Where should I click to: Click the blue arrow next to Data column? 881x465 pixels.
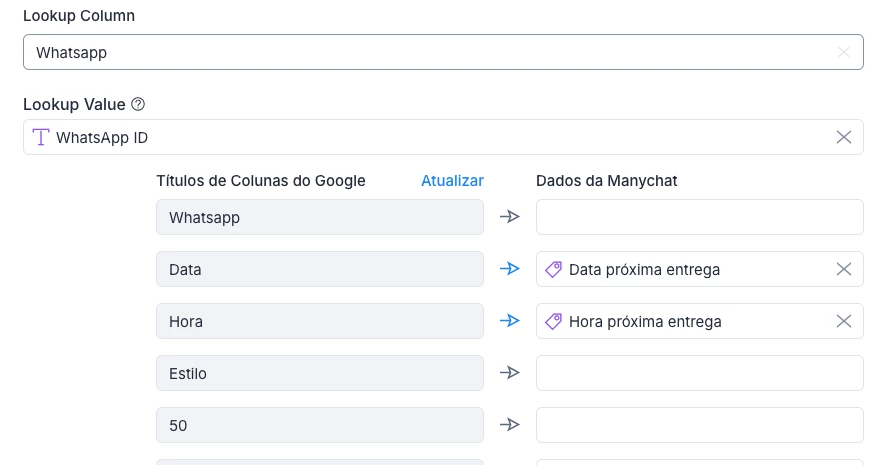510,269
